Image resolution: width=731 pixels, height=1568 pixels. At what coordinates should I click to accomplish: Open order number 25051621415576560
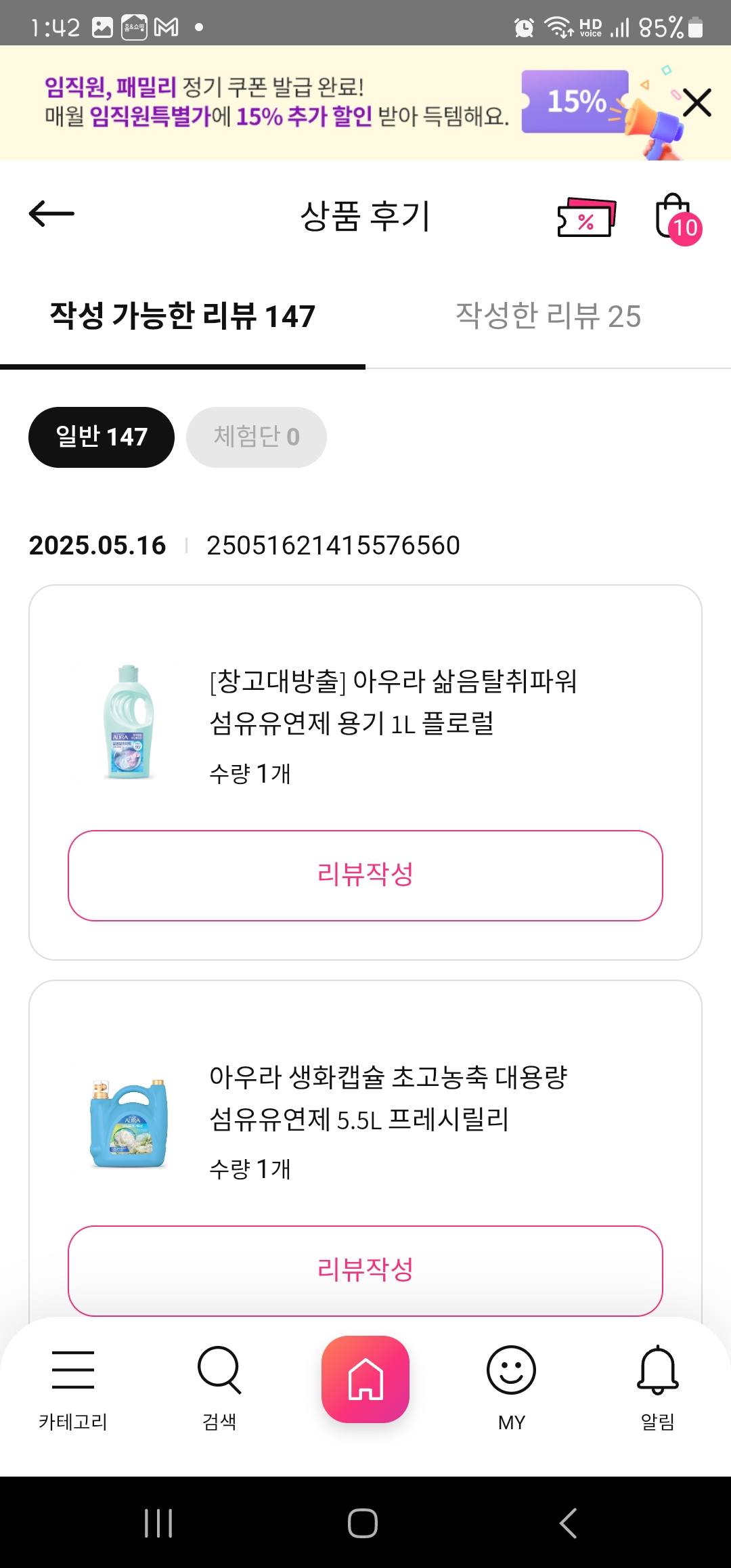point(333,546)
